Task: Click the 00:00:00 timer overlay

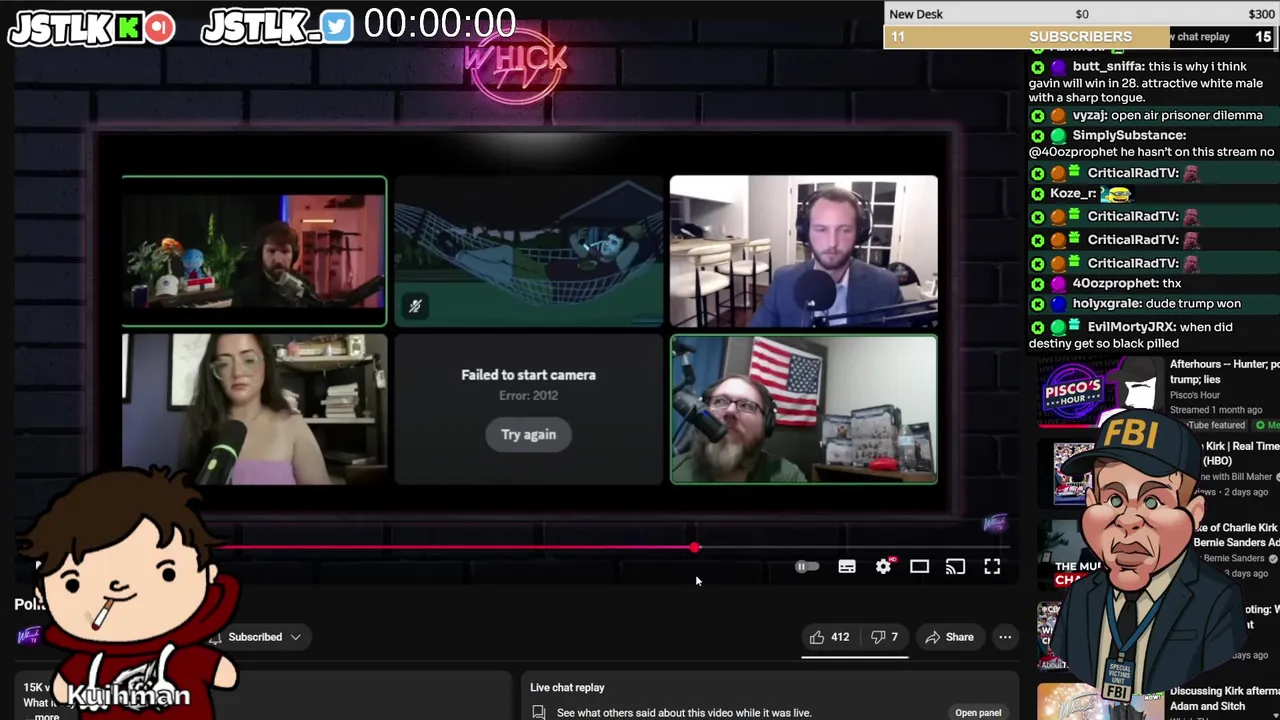Action: 440,24
